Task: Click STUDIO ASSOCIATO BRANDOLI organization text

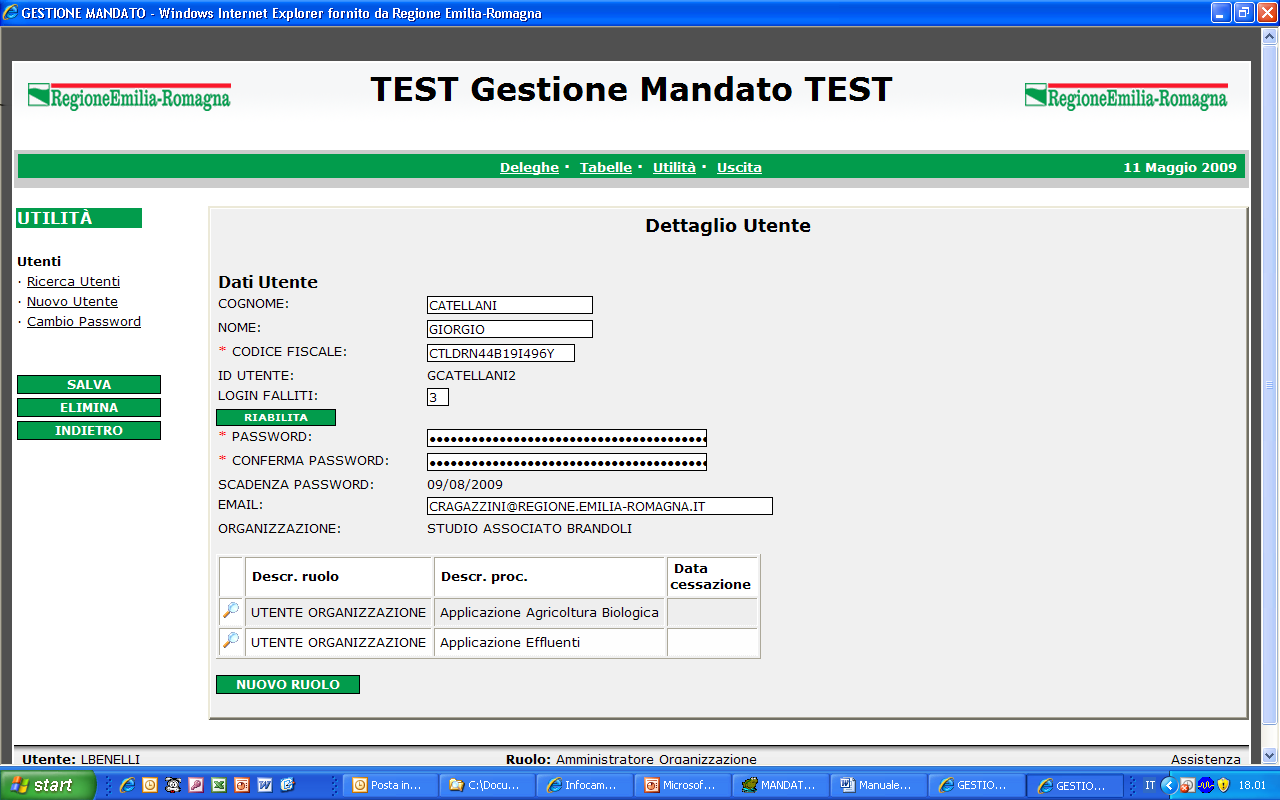Action: coord(529,529)
